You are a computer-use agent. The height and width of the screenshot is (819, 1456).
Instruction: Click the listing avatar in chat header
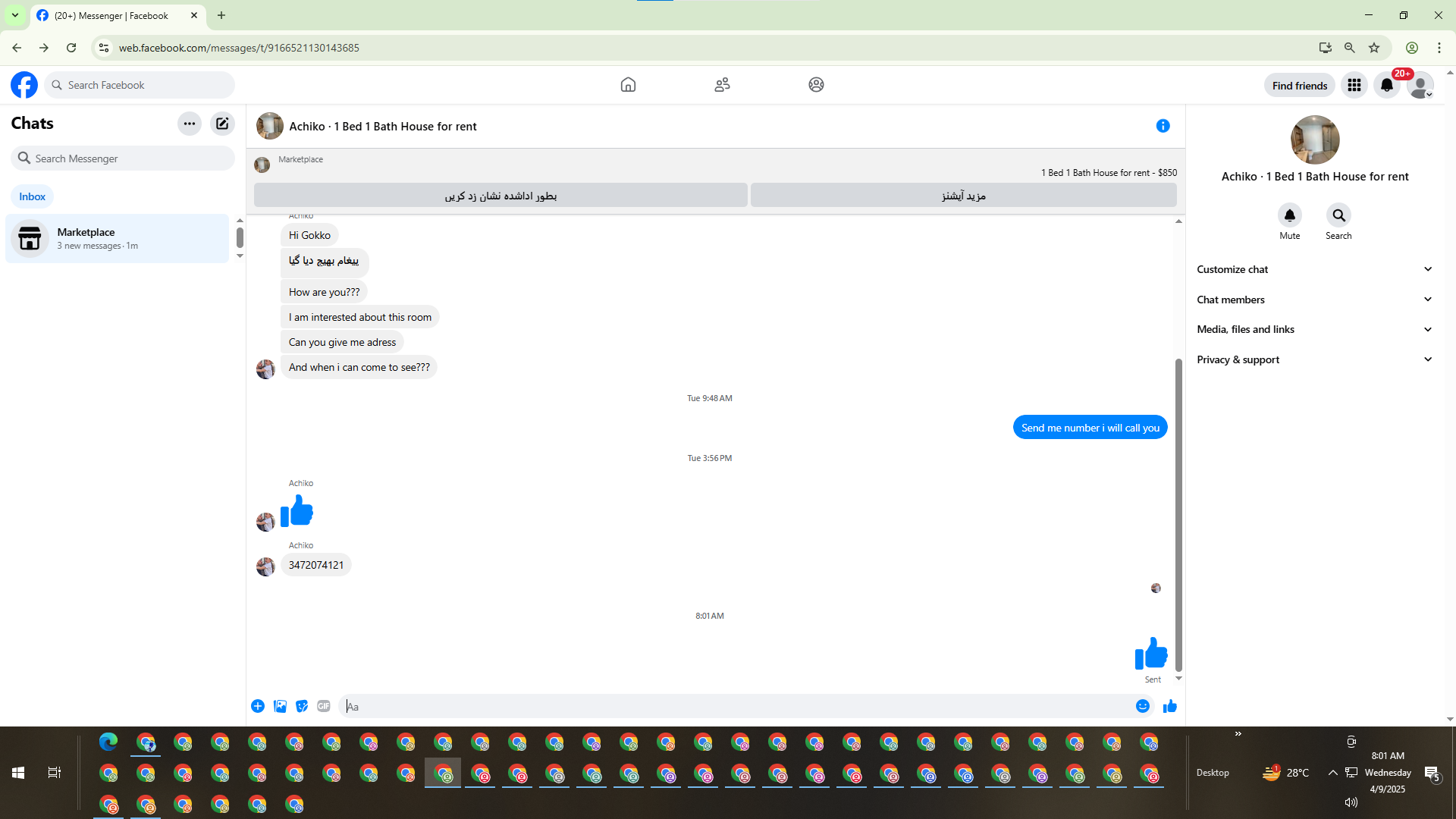point(269,126)
